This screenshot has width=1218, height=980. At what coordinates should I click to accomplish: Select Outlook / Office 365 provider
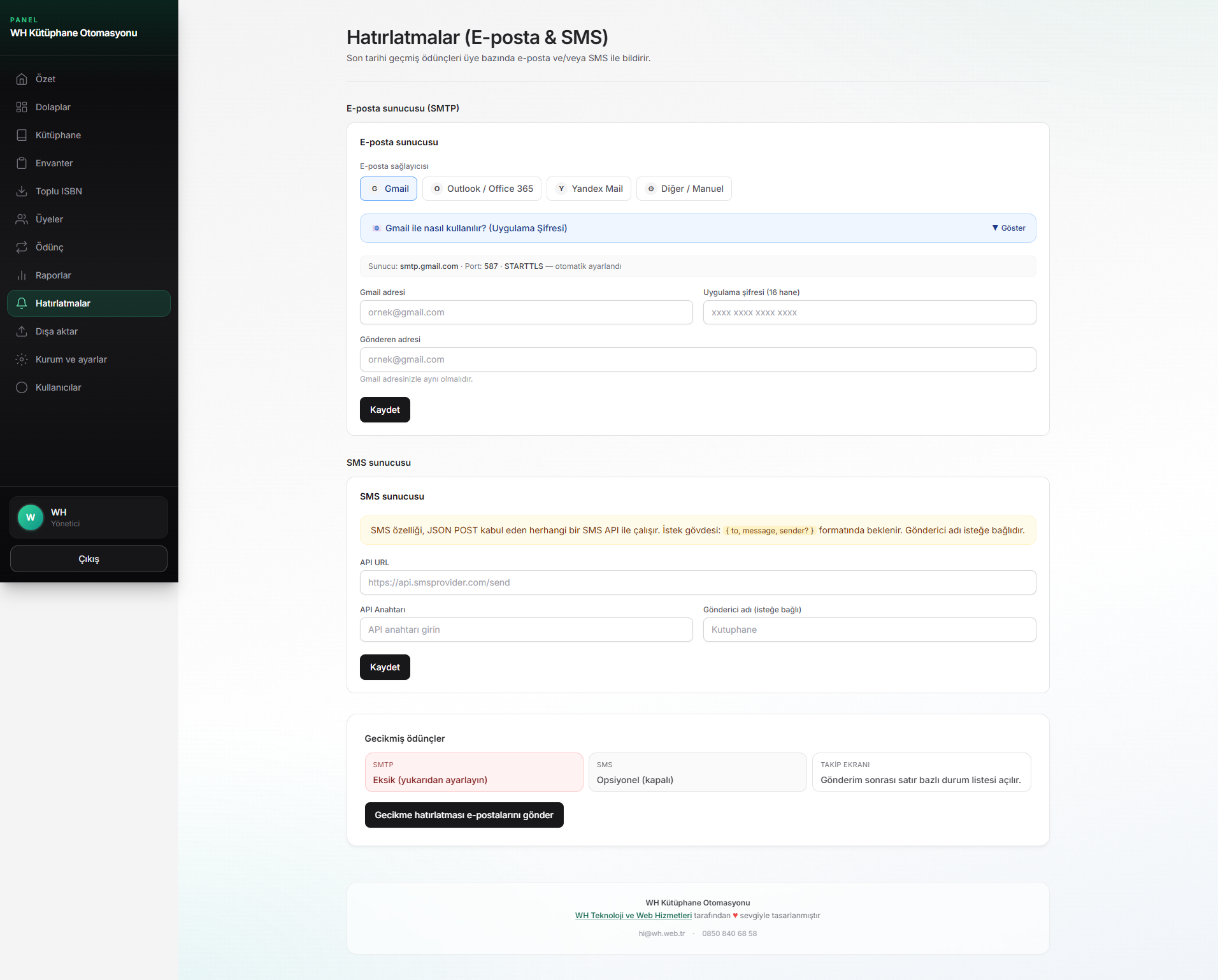click(x=482, y=189)
